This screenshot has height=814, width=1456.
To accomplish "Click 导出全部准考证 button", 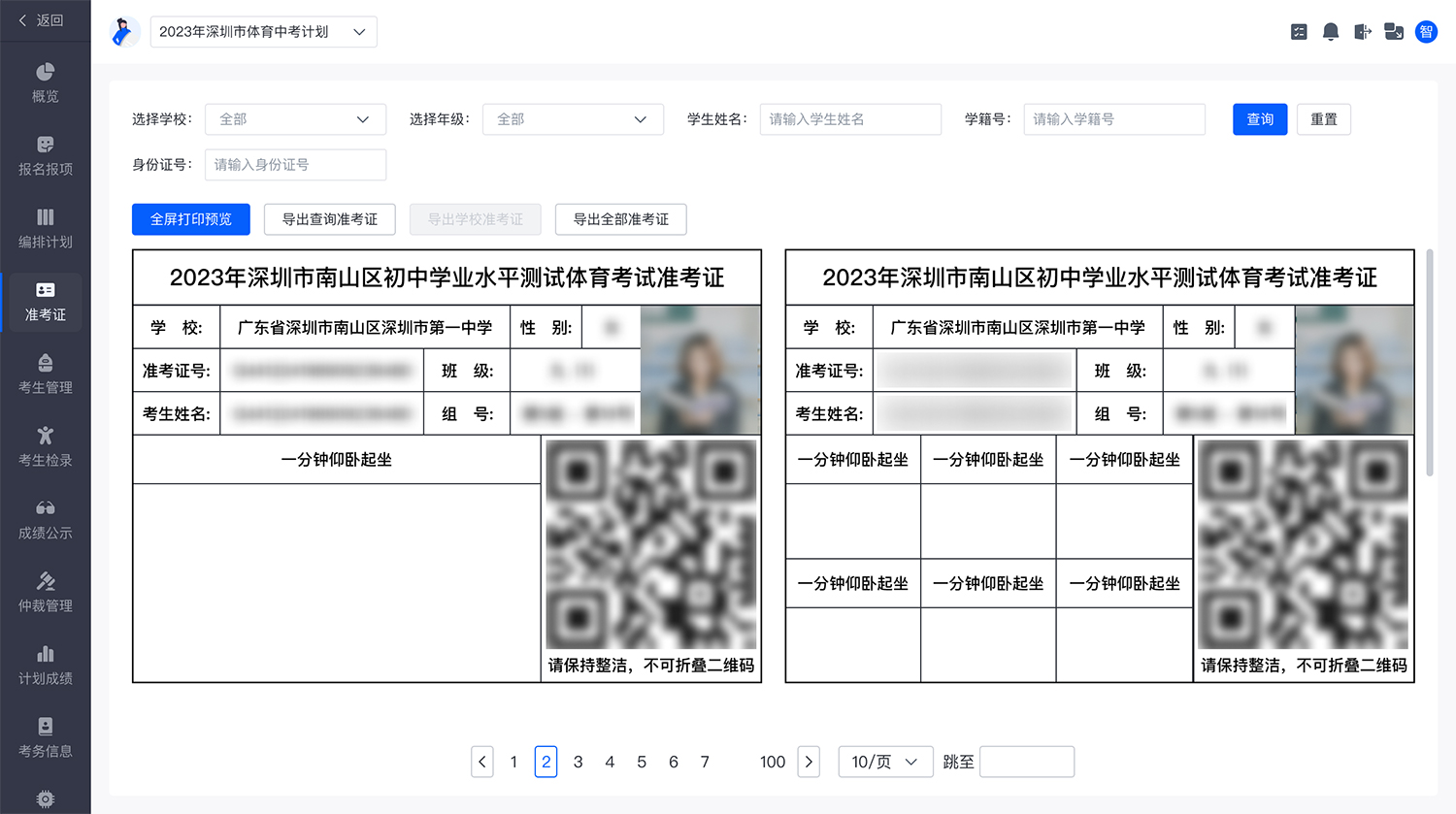I will point(621,219).
